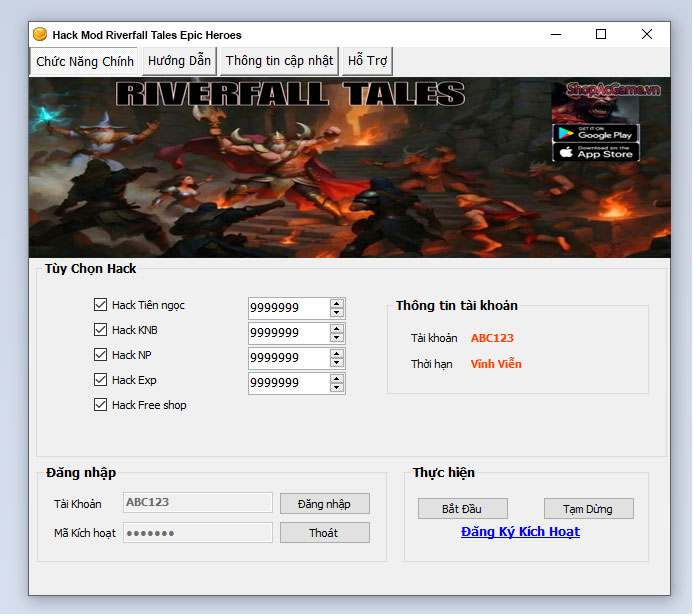Increase the Hack KNB value with up arrow
693x616 pixels.
coord(336,329)
